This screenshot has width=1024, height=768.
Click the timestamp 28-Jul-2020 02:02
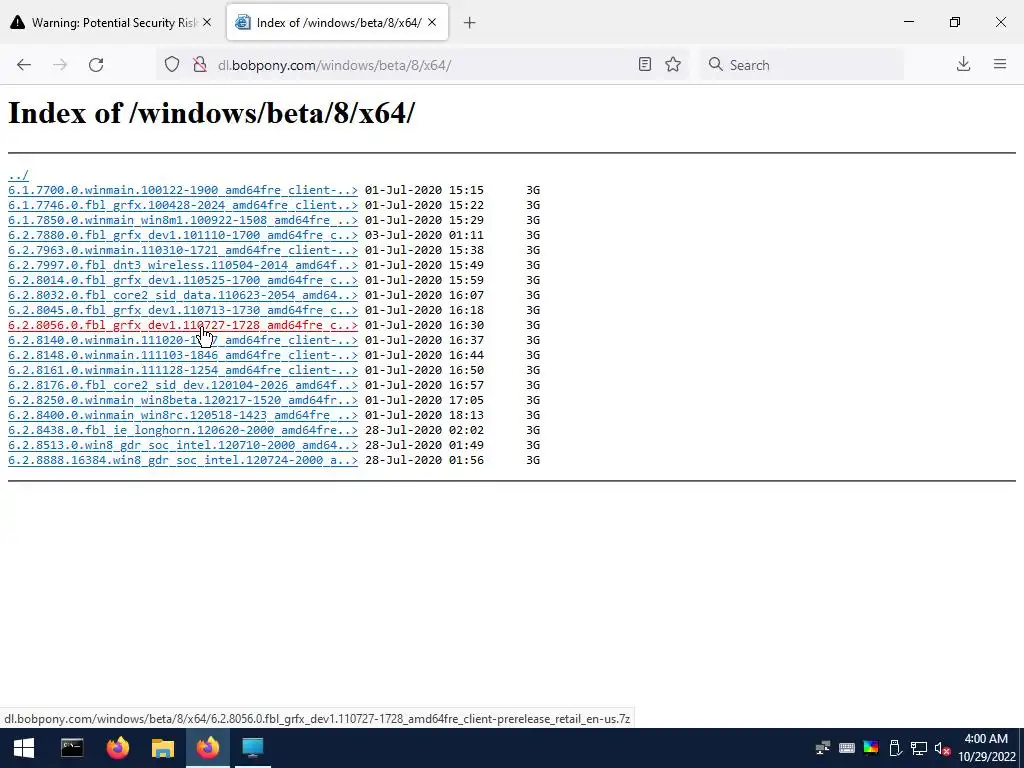pyautogui.click(x=424, y=430)
